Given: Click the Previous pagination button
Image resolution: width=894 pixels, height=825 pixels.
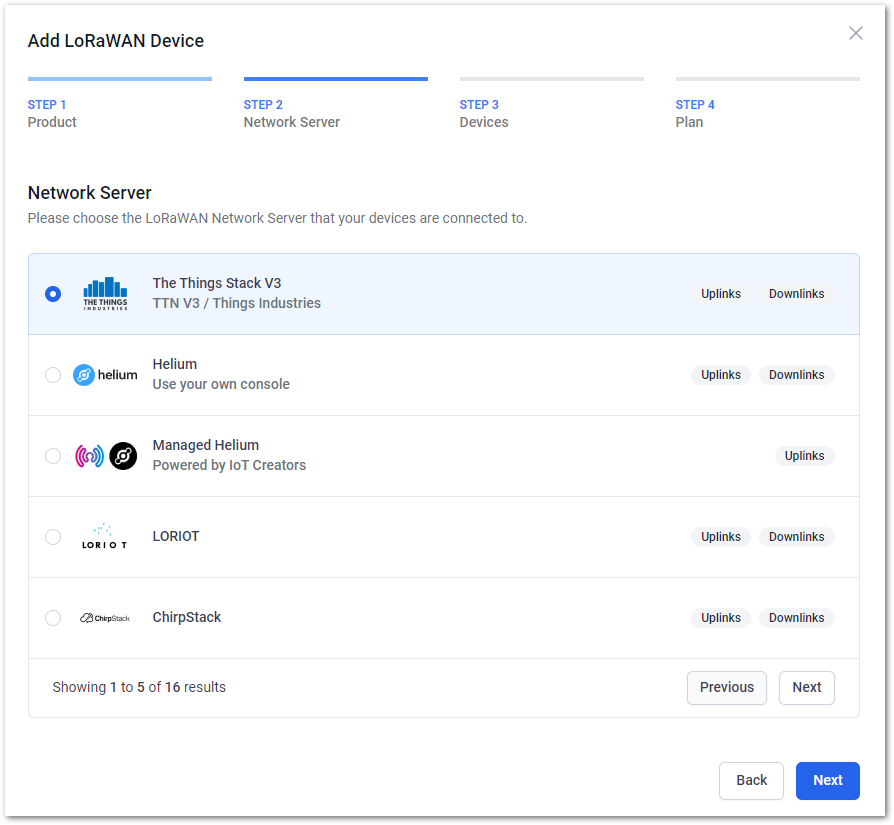Looking at the screenshot, I should 726,688.
